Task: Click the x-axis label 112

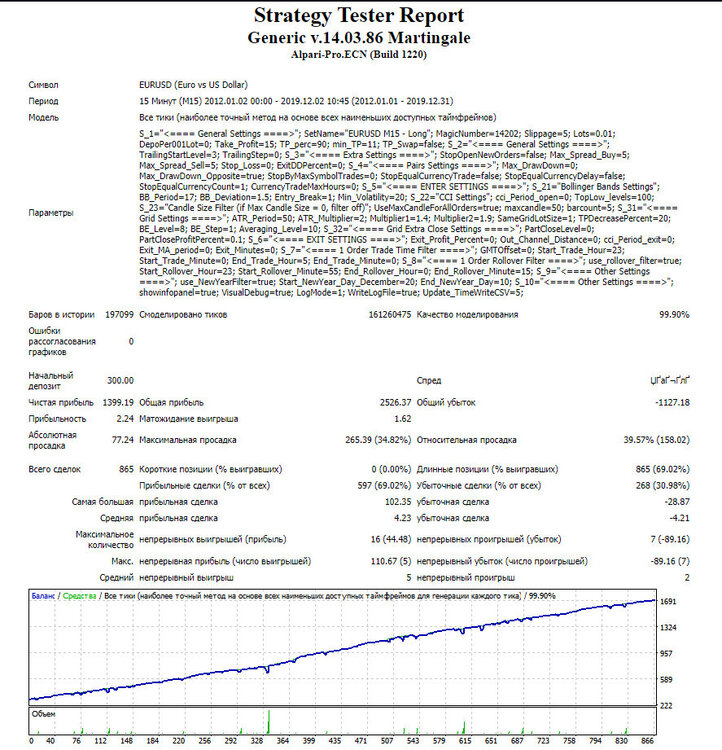Action: pos(100,740)
